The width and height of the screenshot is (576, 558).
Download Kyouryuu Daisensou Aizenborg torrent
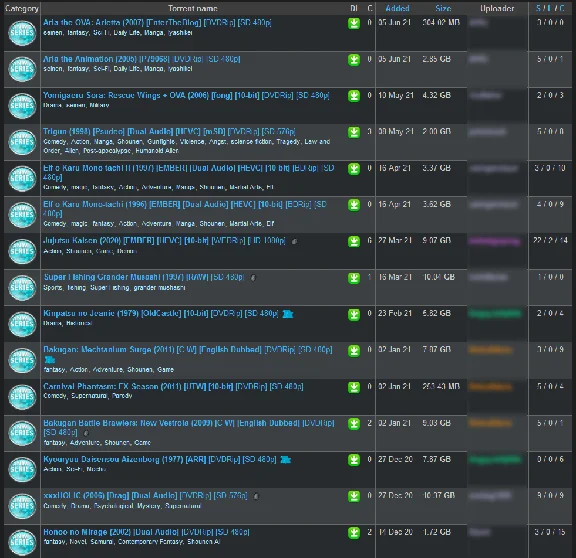354,460
